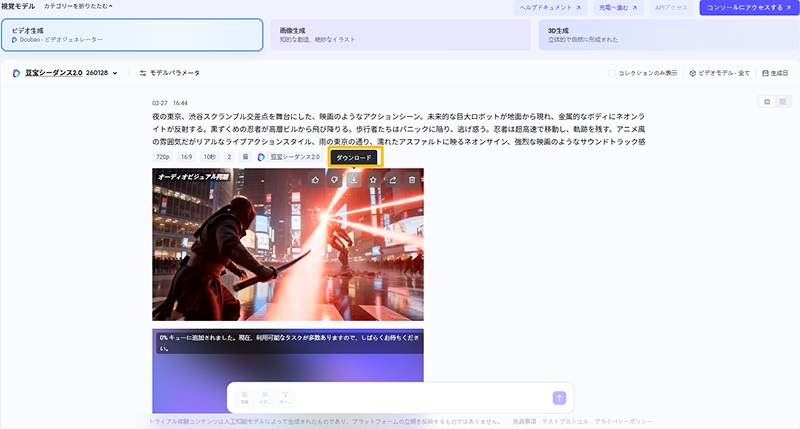Click the timestamp 02-27 16:44
This screenshot has width=800, height=429.
(x=170, y=103)
